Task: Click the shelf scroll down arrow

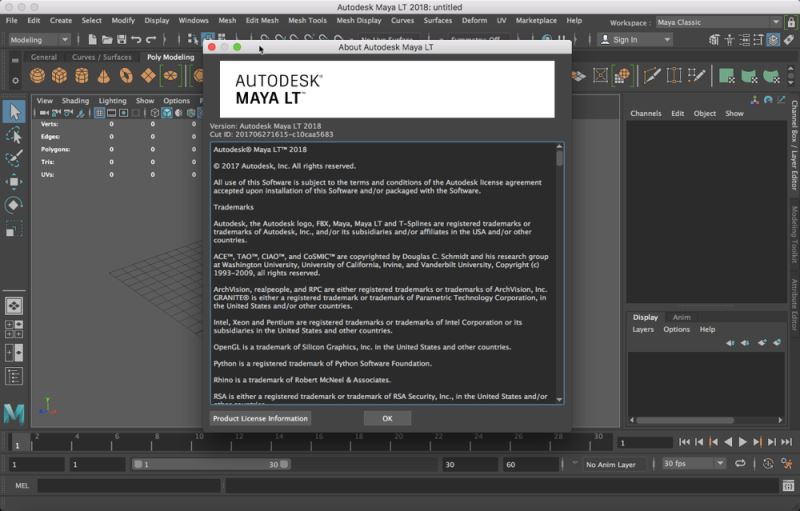Action: tap(791, 83)
